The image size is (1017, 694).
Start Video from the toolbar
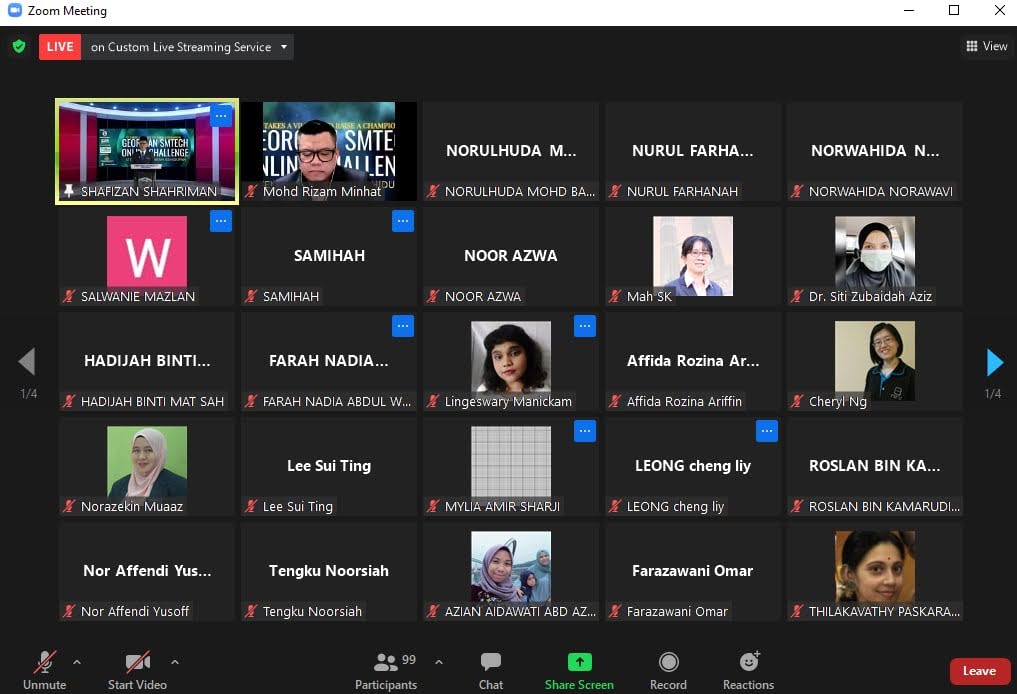click(137, 671)
